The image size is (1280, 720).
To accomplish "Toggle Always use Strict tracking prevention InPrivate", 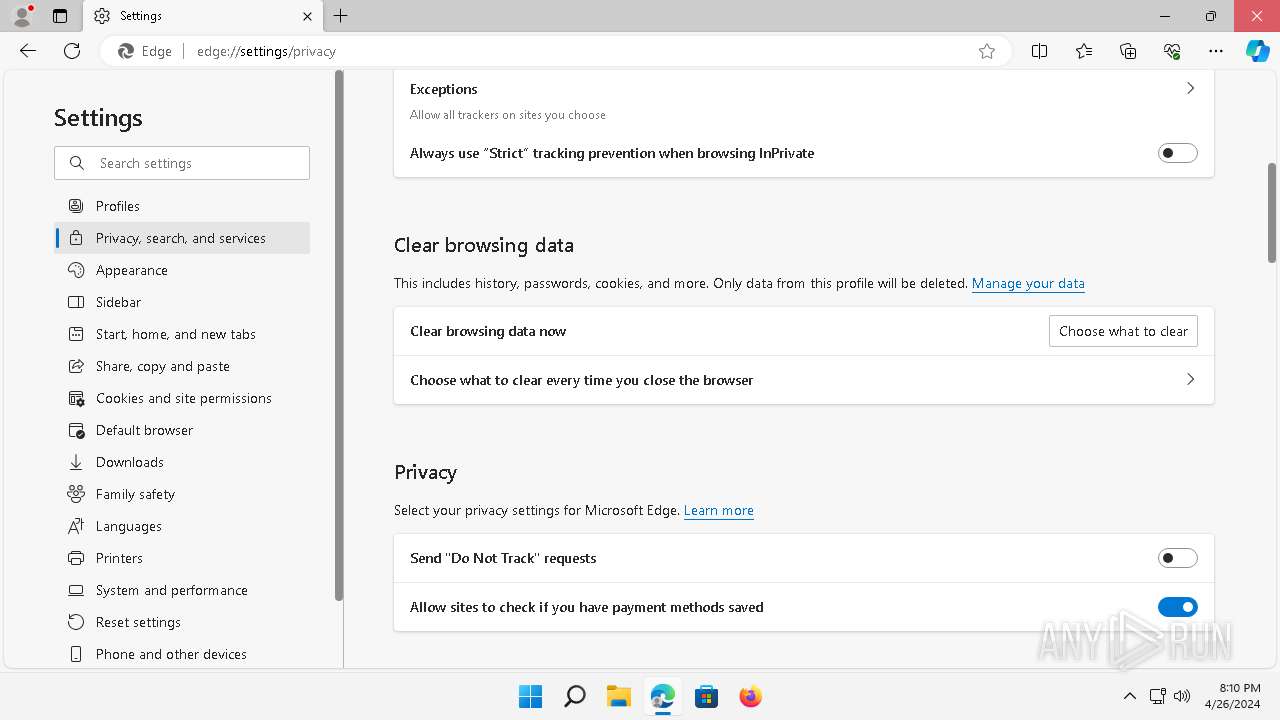I will coord(1177,153).
